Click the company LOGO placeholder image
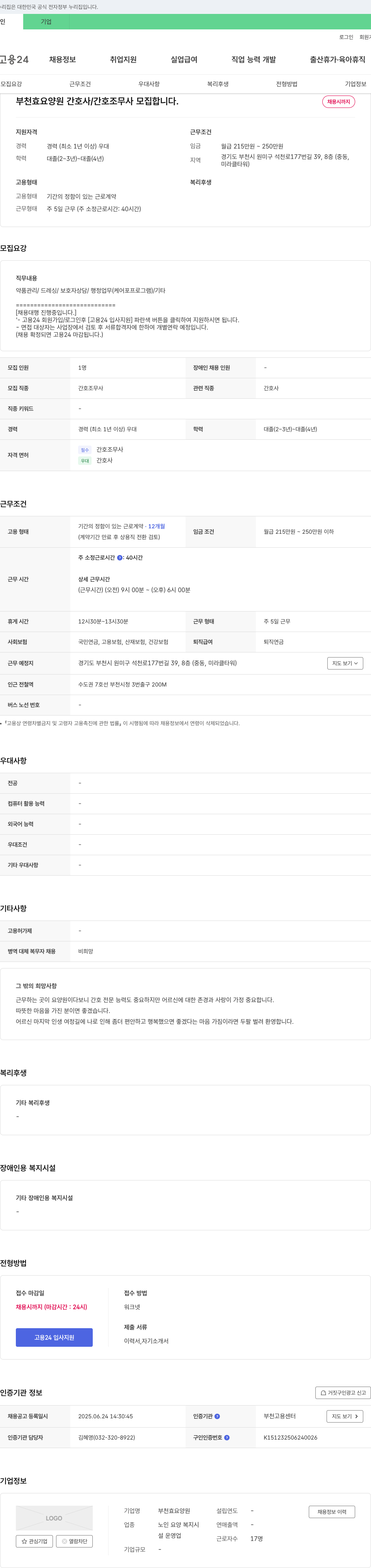Screen dimensions: 371x1568 coord(54,1518)
